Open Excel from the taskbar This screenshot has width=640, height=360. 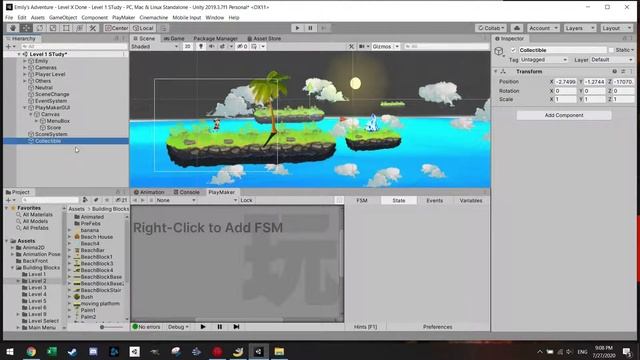coord(52,351)
